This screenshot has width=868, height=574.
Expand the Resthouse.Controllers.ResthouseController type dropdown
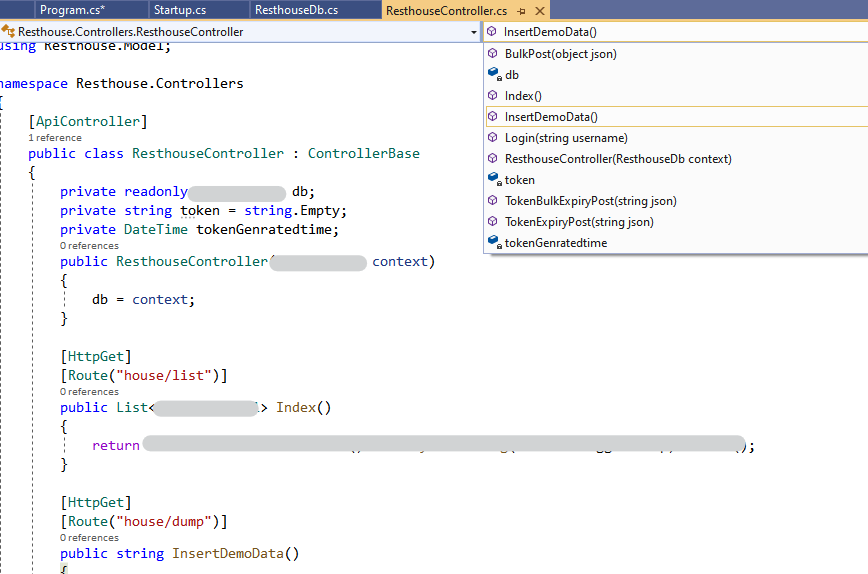[x=473, y=32]
